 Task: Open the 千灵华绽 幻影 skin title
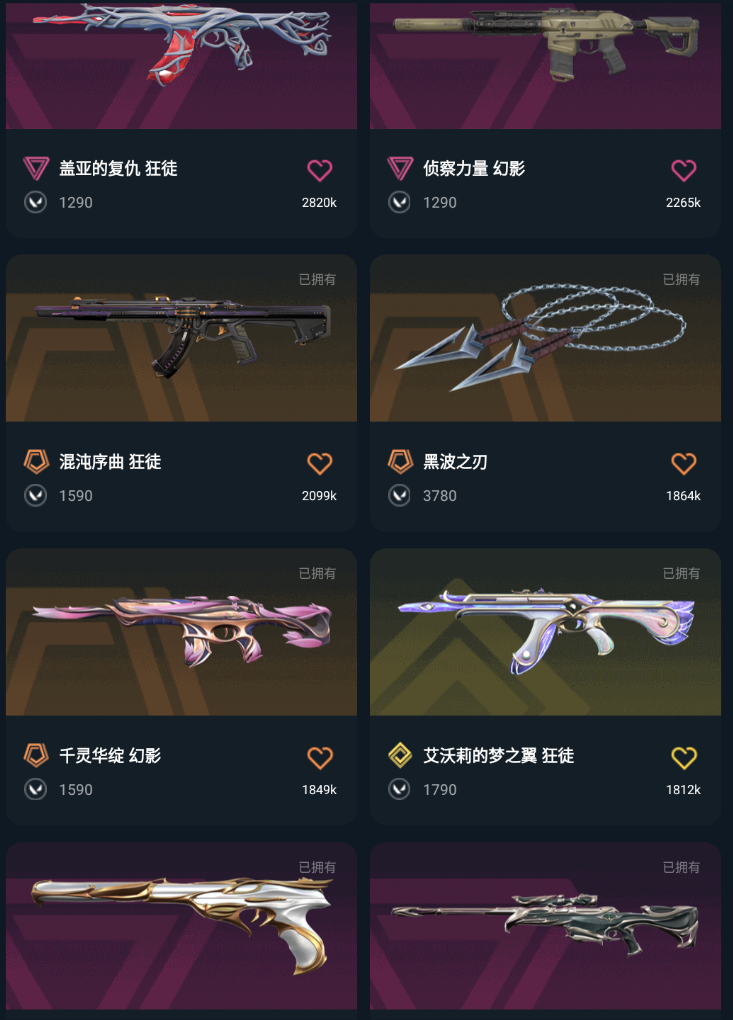tap(110, 755)
